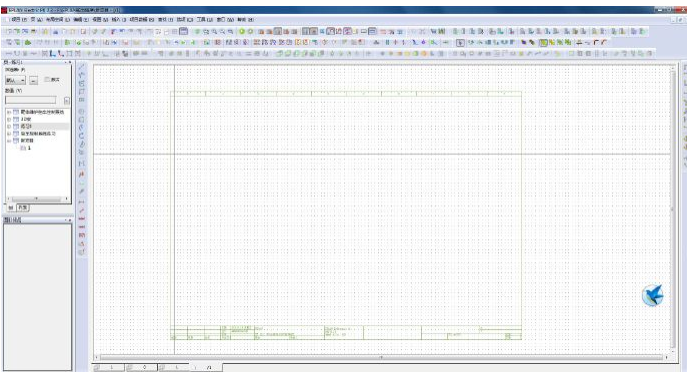Switch to the 列表 tab in page navigator
Image resolution: width=687 pixels, height=372 pixels.
(22, 207)
